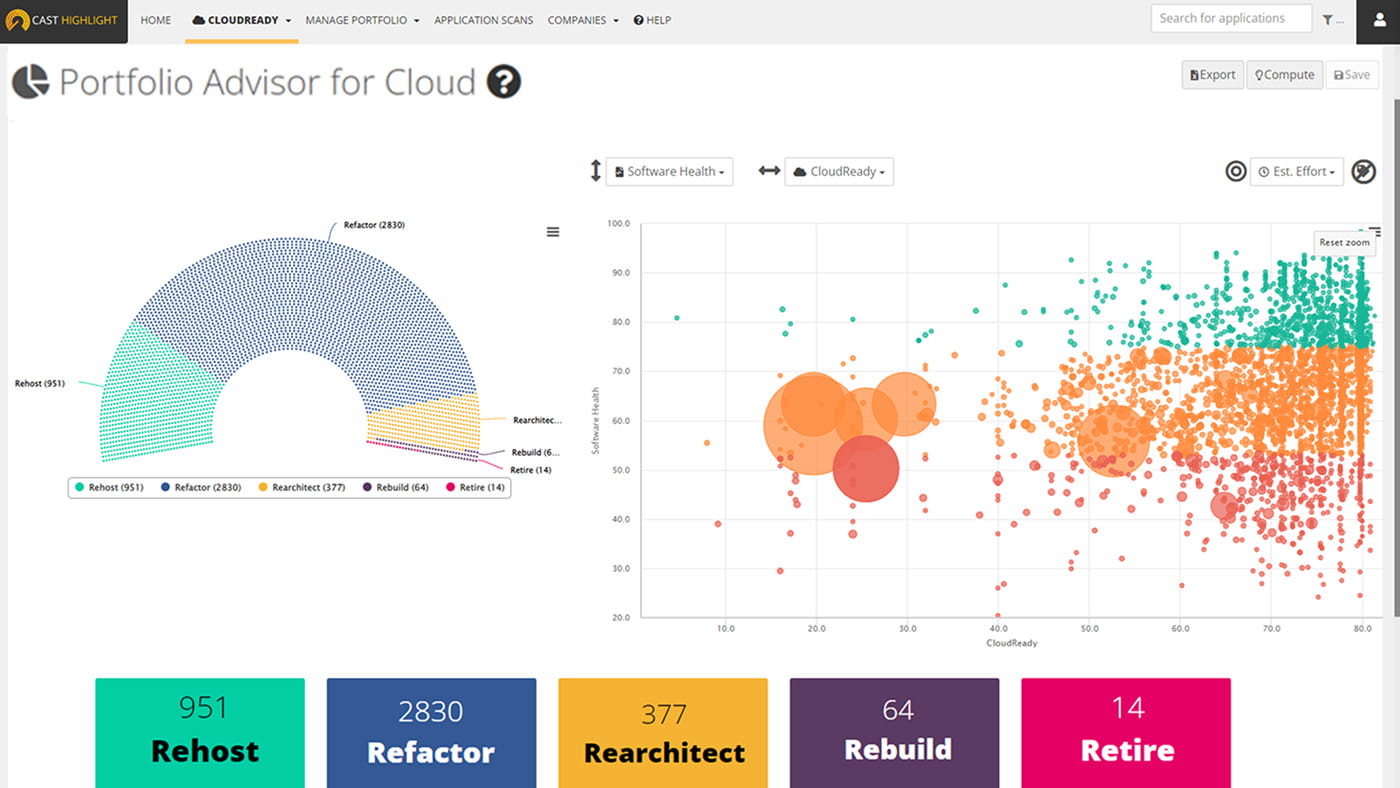This screenshot has width=1400, height=788.
Task: Click the Portfolio Advisor help question mark
Action: pos(502,82)
